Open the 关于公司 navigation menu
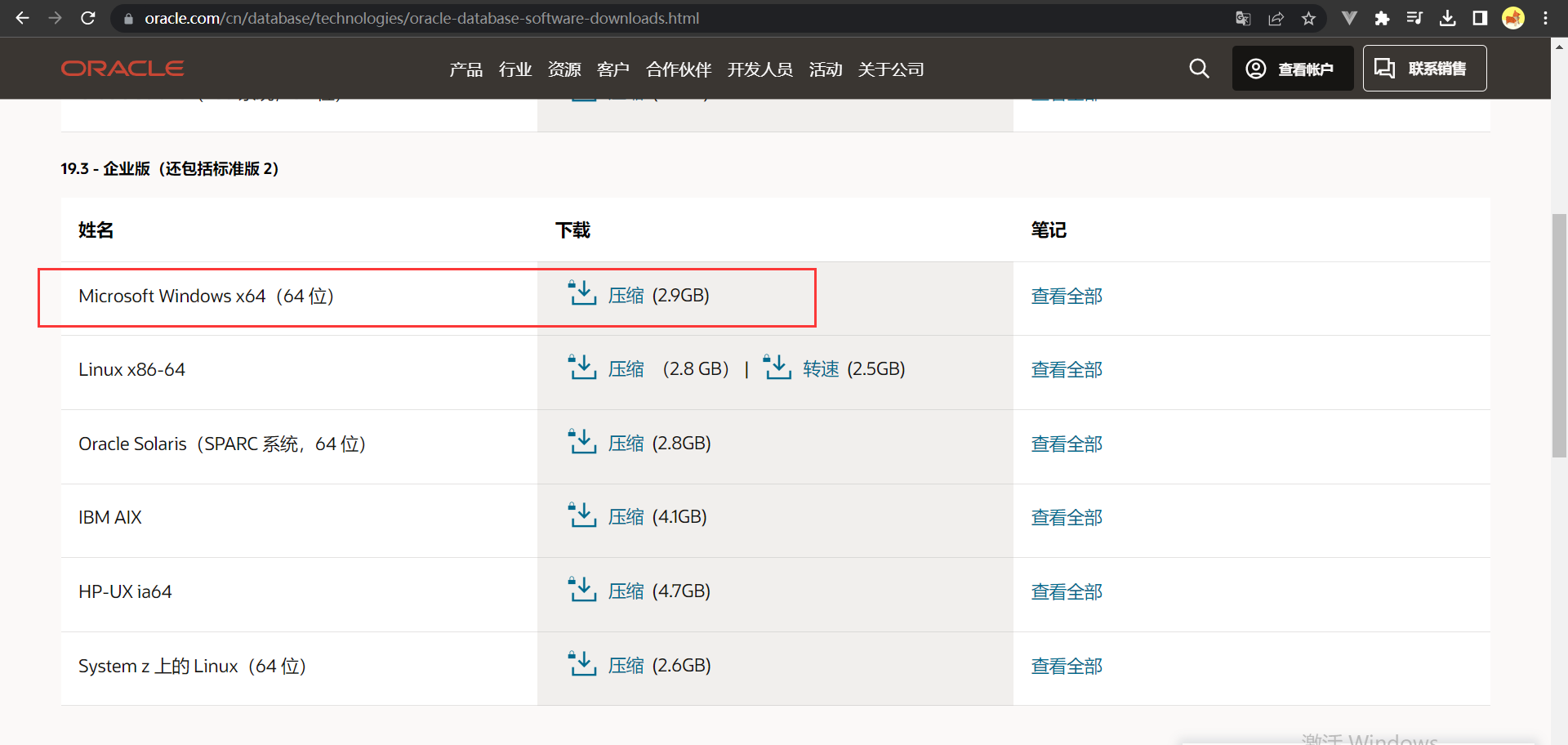 (x=890, y=69)
